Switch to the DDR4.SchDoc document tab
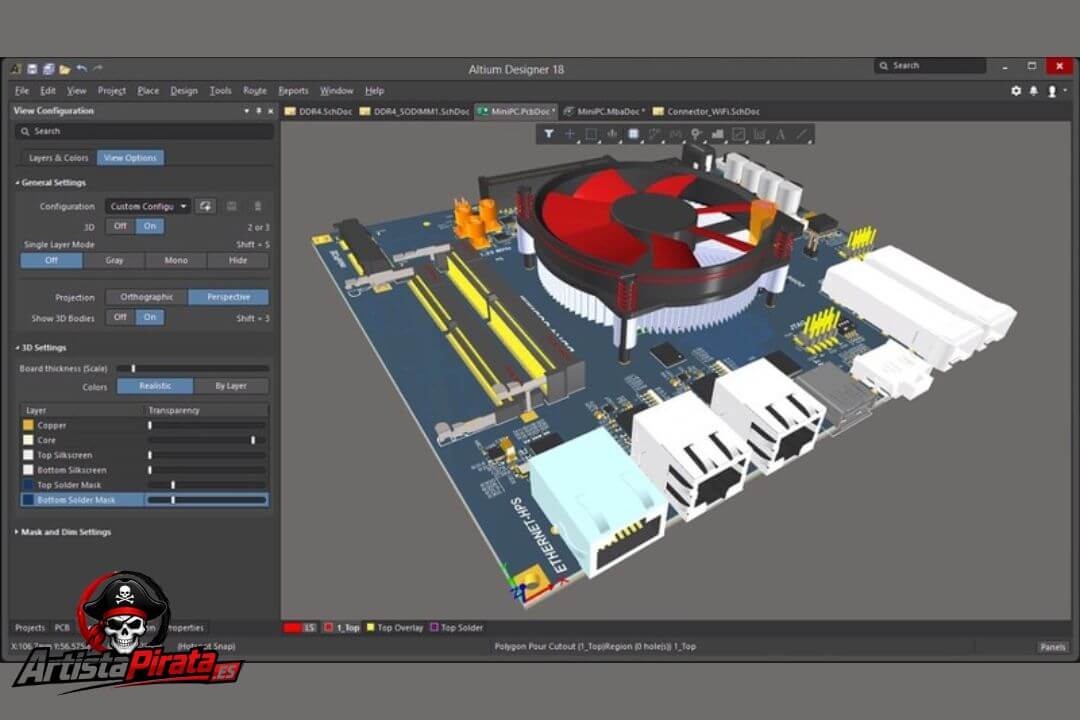 (x=319, y=112)
